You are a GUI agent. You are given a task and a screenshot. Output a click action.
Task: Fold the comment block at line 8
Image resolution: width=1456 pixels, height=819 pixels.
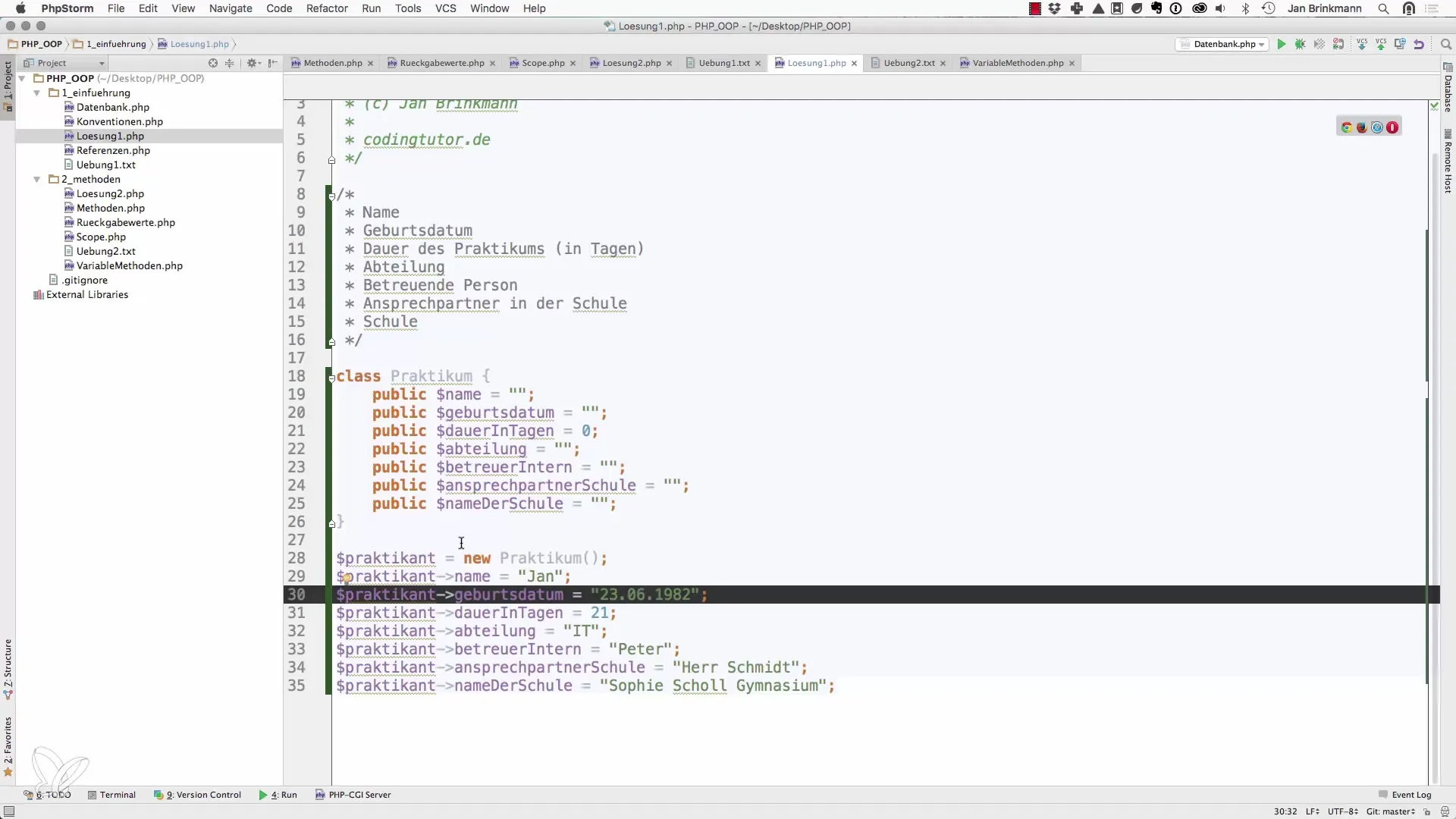click(x=331, y=196)
